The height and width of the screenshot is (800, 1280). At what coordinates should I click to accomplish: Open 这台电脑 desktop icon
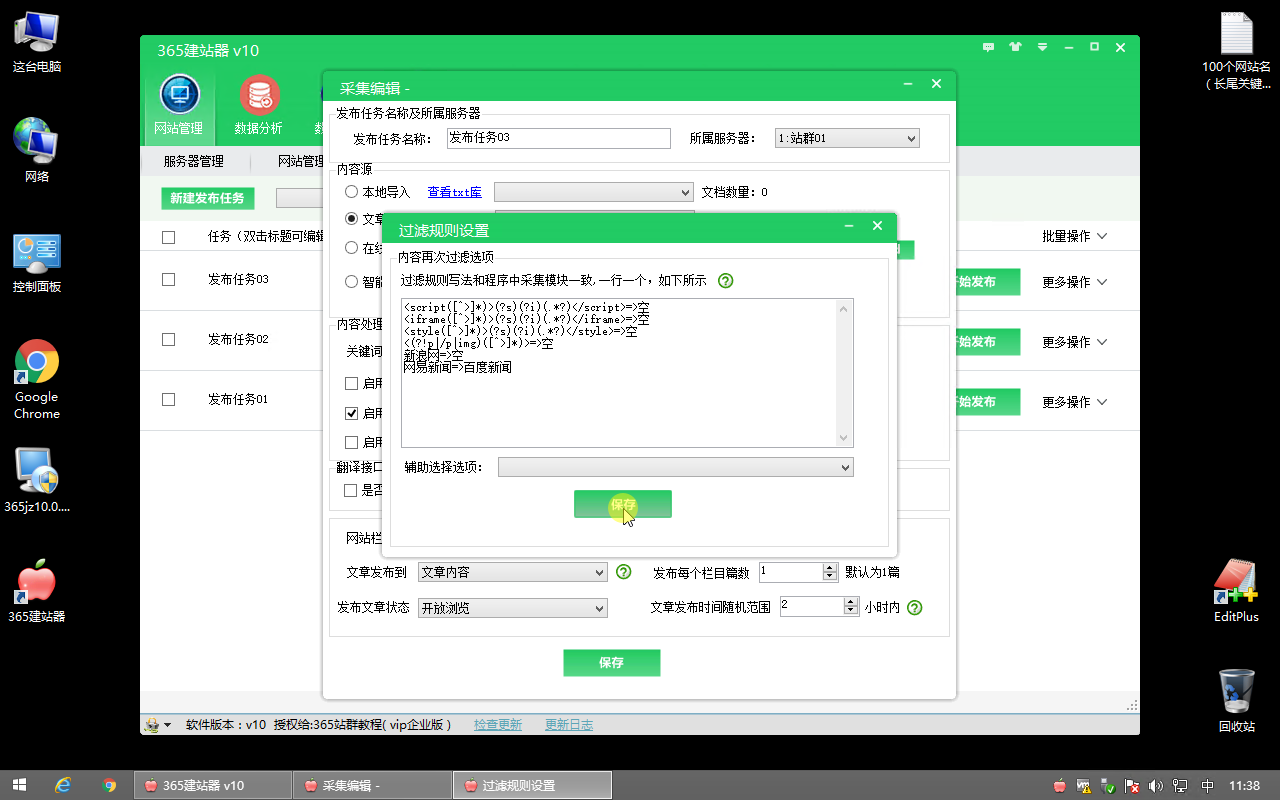coord(37,43)
